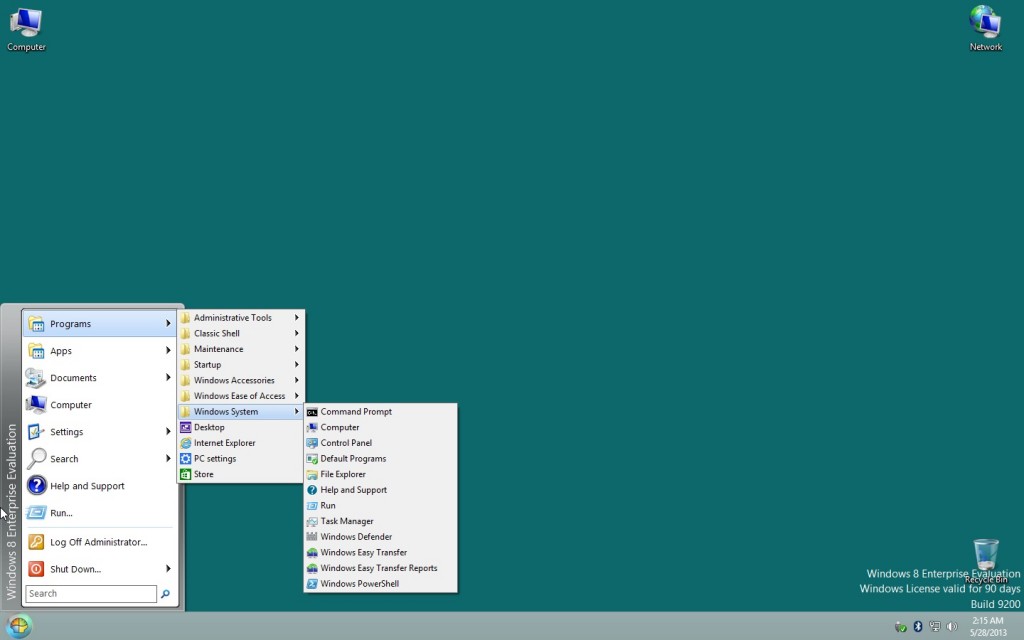Click the File Explorer folder icon
The image size is (1024, 640).
pyautogui.click(x=312, y=474)
